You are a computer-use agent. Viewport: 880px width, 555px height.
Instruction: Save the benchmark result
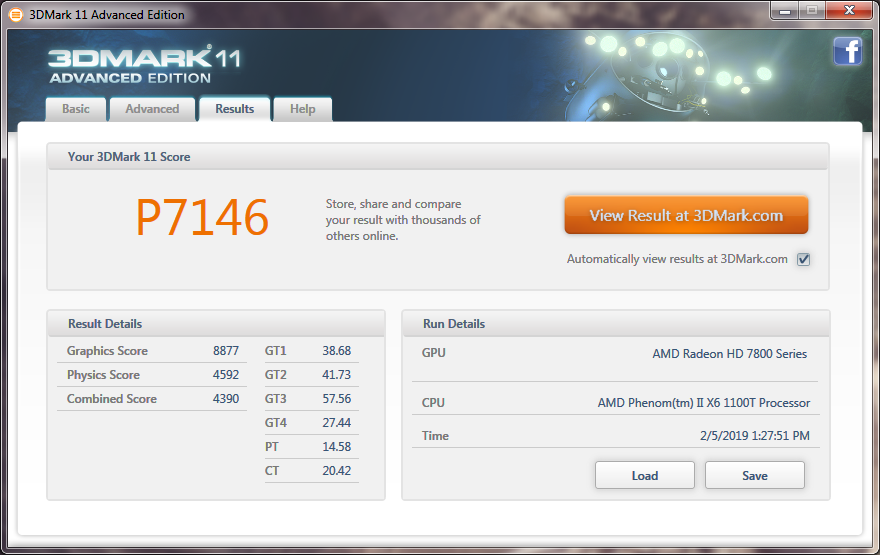click(755, 475)
